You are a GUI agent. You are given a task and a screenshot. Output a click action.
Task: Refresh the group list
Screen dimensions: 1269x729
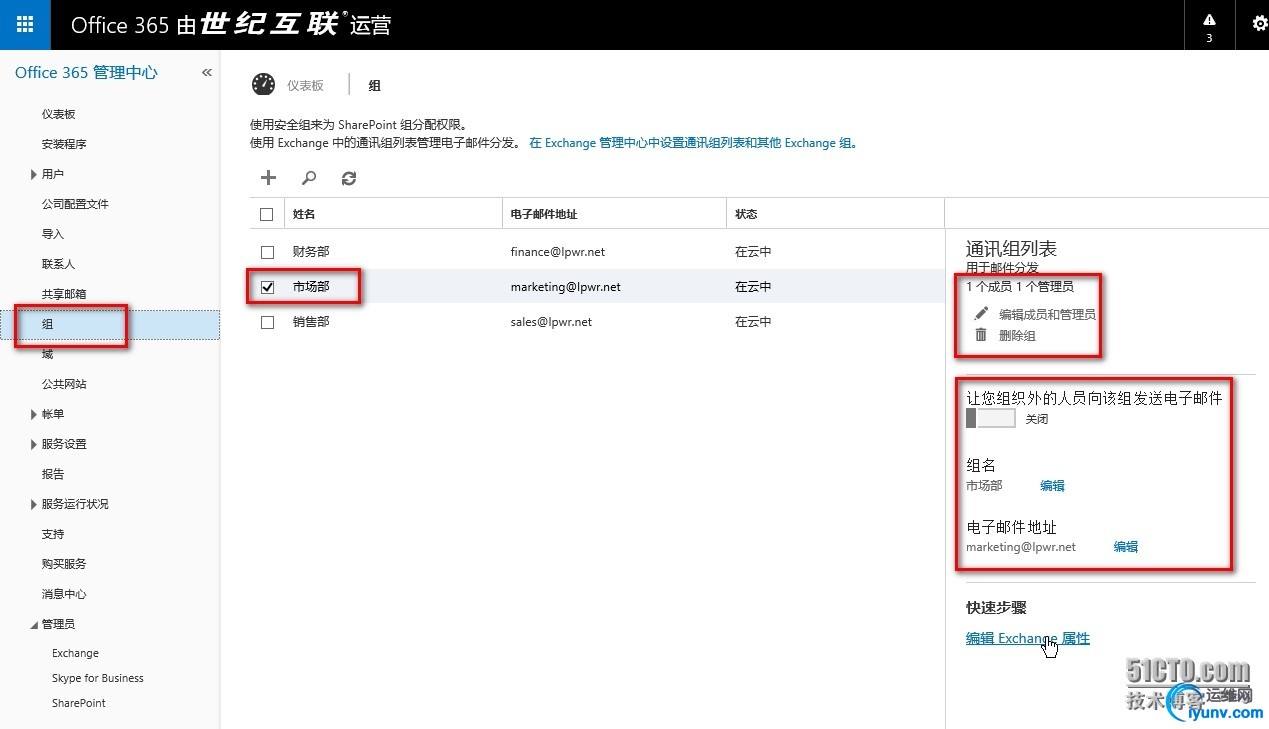click(x=348, y=178)
